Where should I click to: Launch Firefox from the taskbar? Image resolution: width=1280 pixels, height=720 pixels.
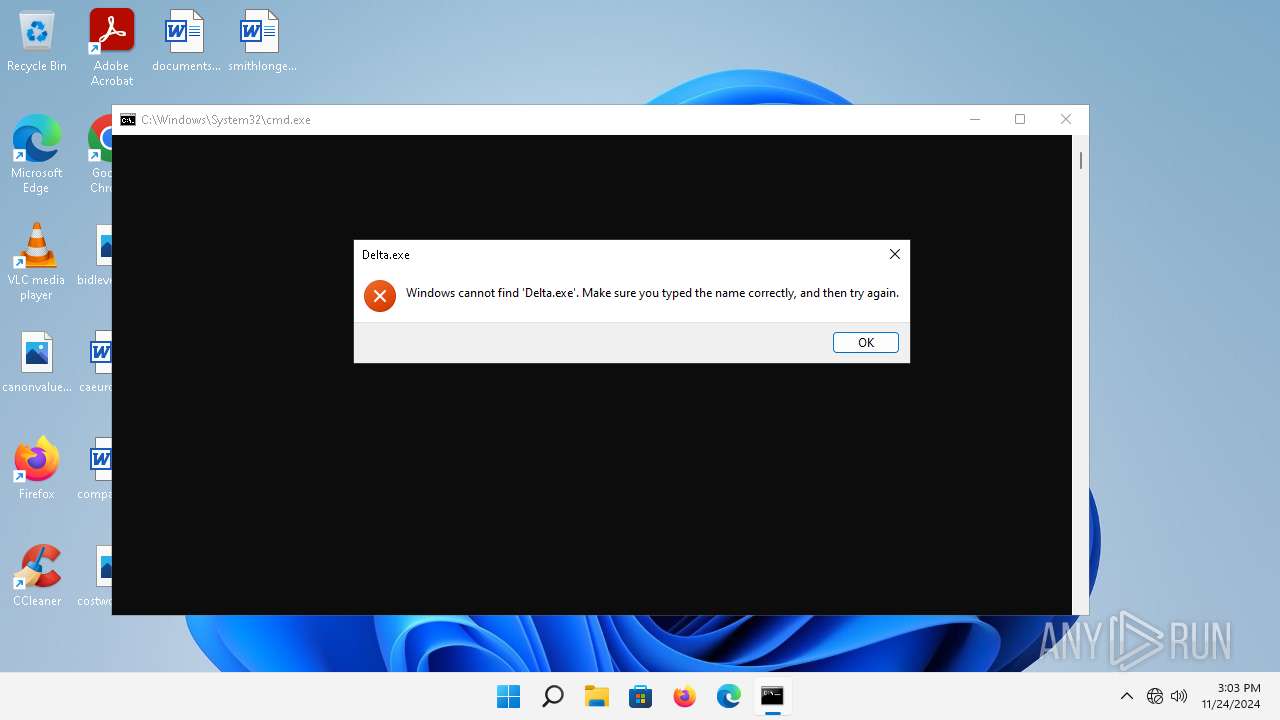(x=685, y=696)
